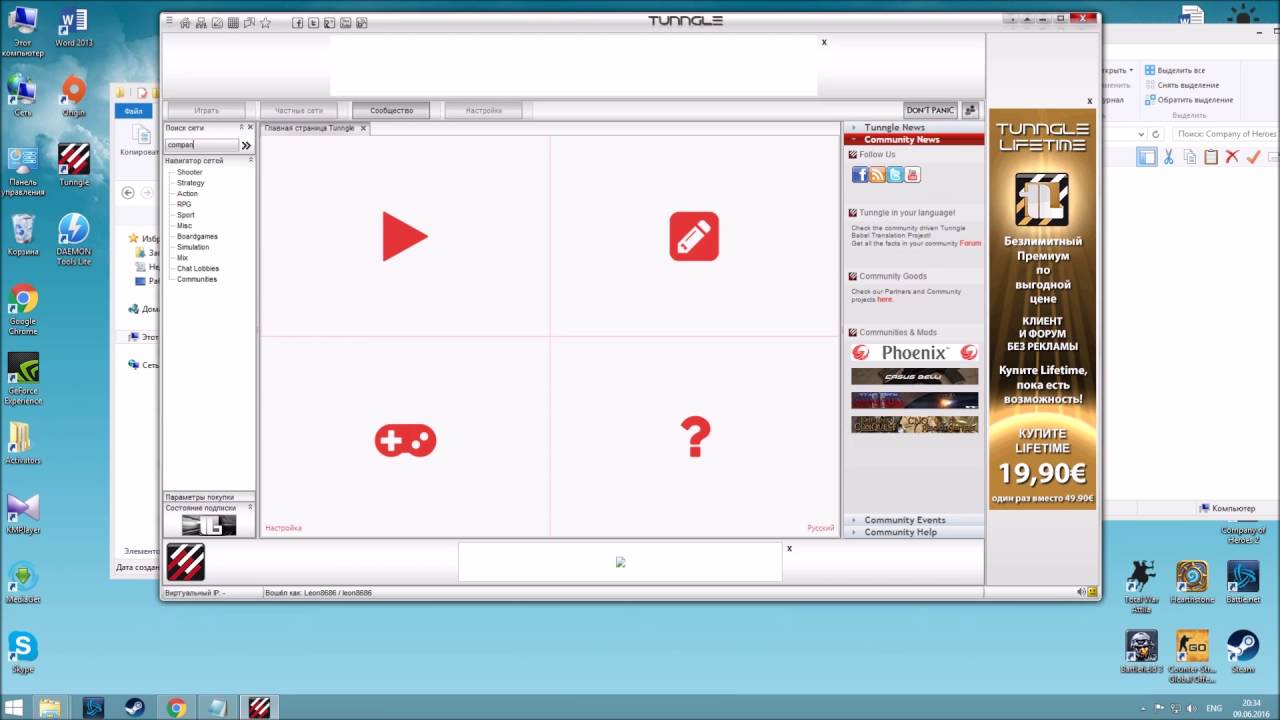Click the DON'T PANIC button

pos(930,110)
